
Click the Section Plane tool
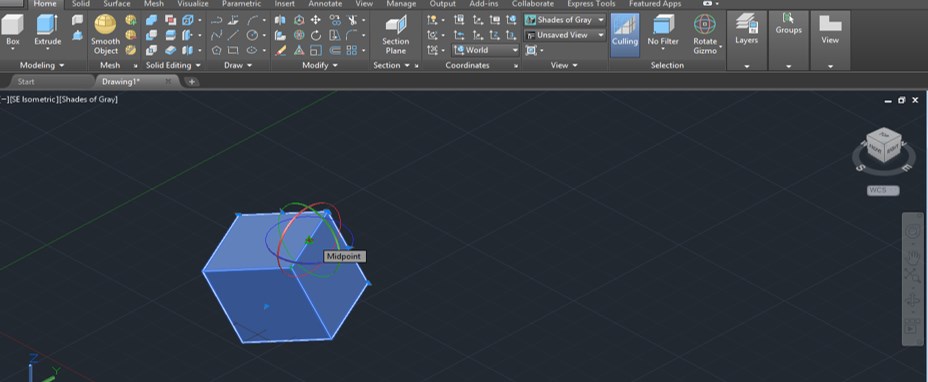[x=395, y=34]
